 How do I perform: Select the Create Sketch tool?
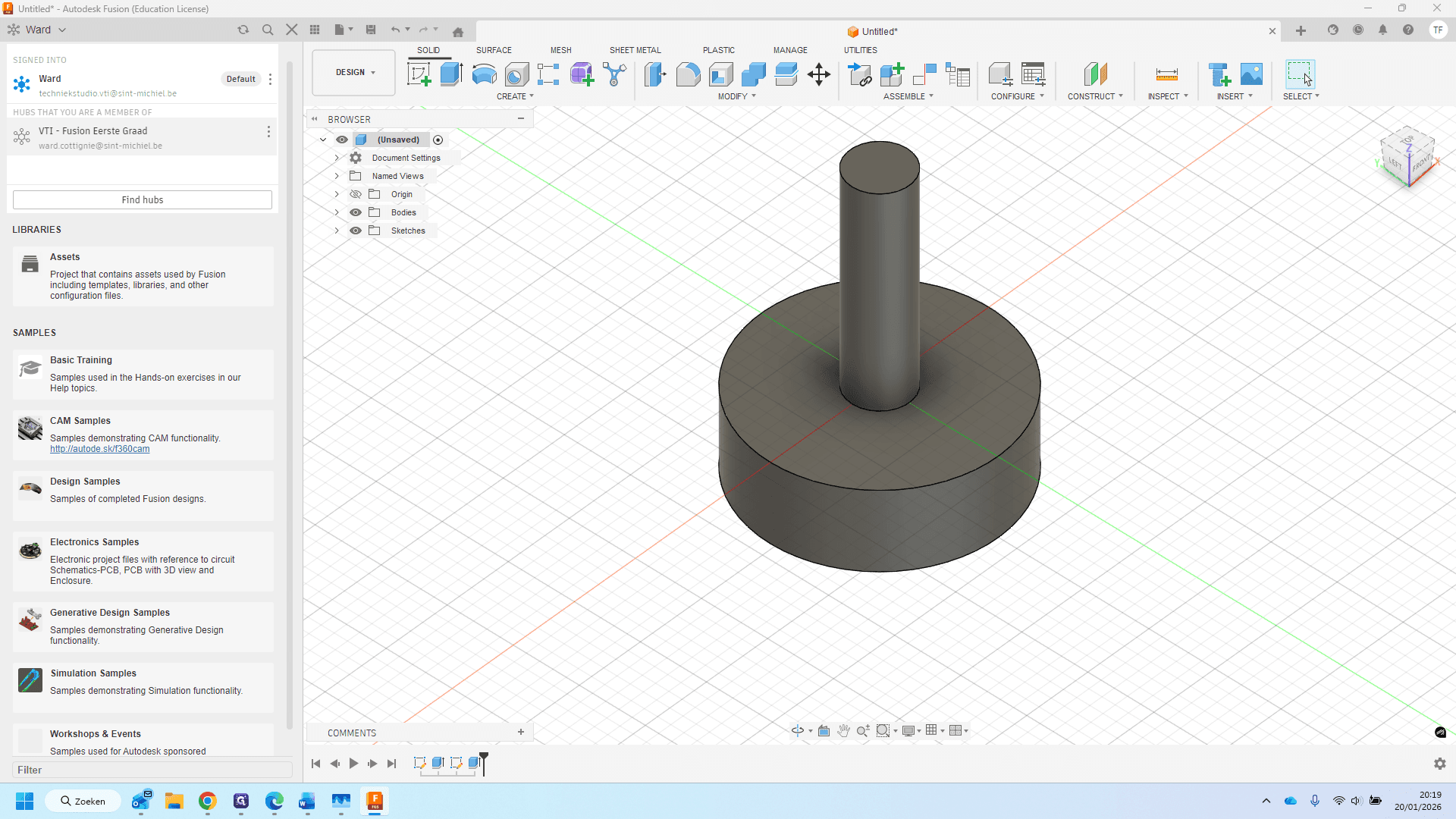(x=419, y=74)
